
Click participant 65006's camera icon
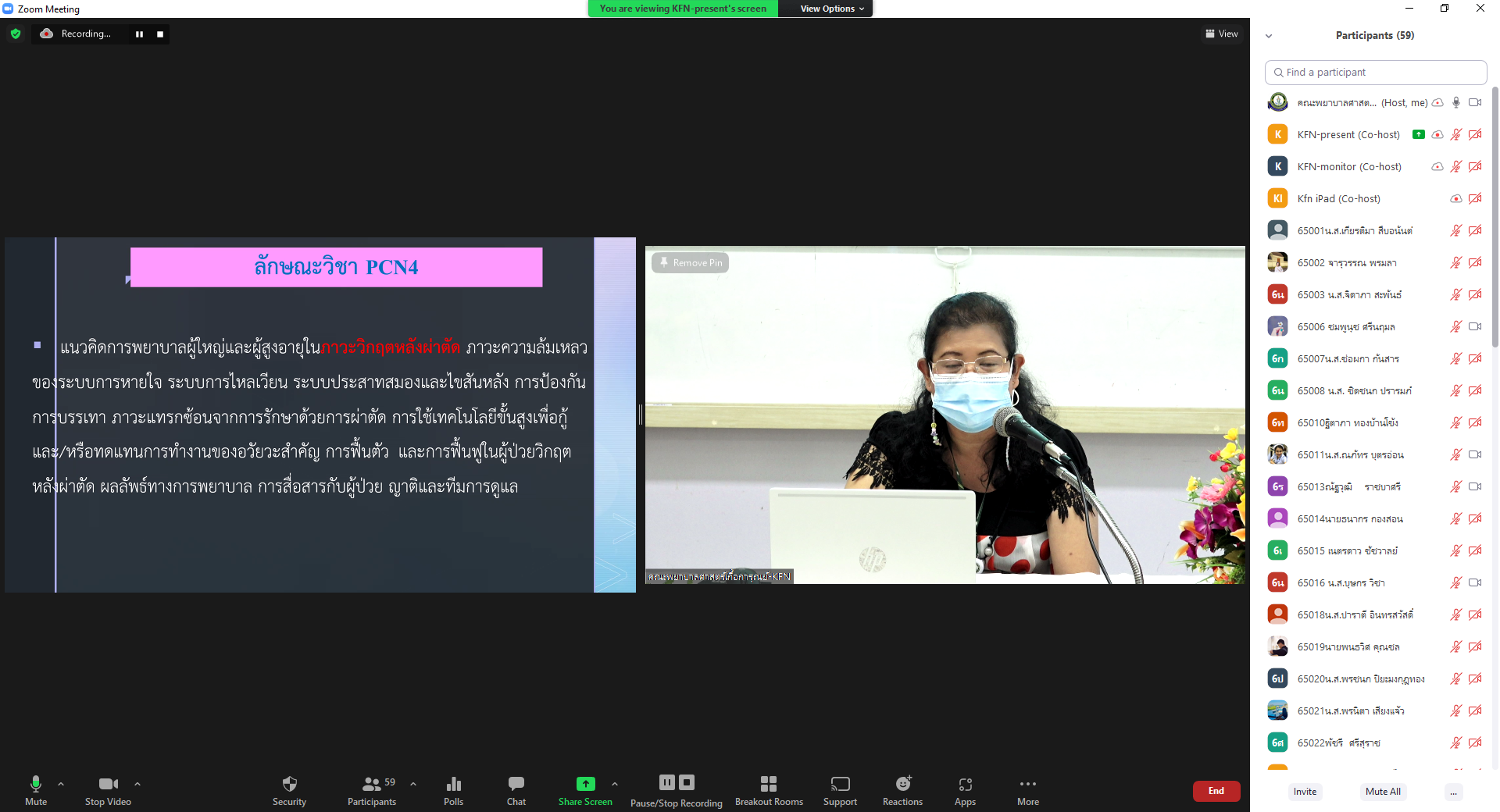tap(1475, 326)
